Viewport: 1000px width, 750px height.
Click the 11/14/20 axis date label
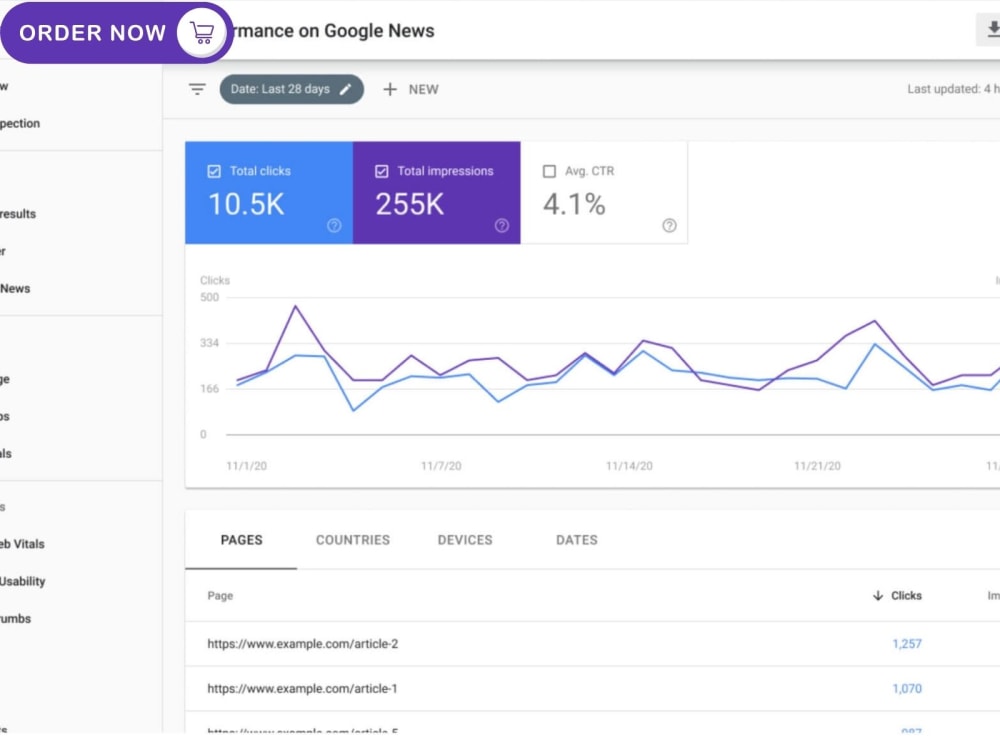click(629, 466)
